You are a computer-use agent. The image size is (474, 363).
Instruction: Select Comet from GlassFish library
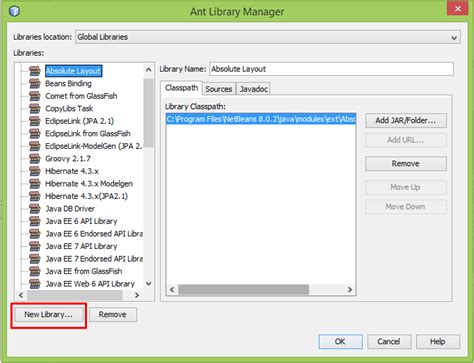pos(81,96)
